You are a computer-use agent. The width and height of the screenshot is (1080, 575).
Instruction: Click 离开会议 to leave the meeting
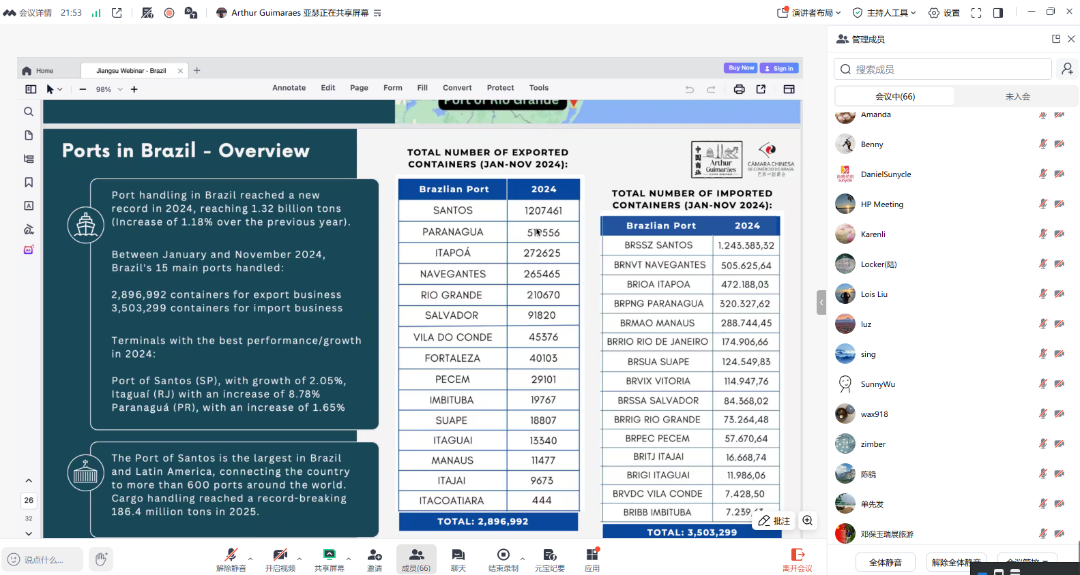[798, 559]
